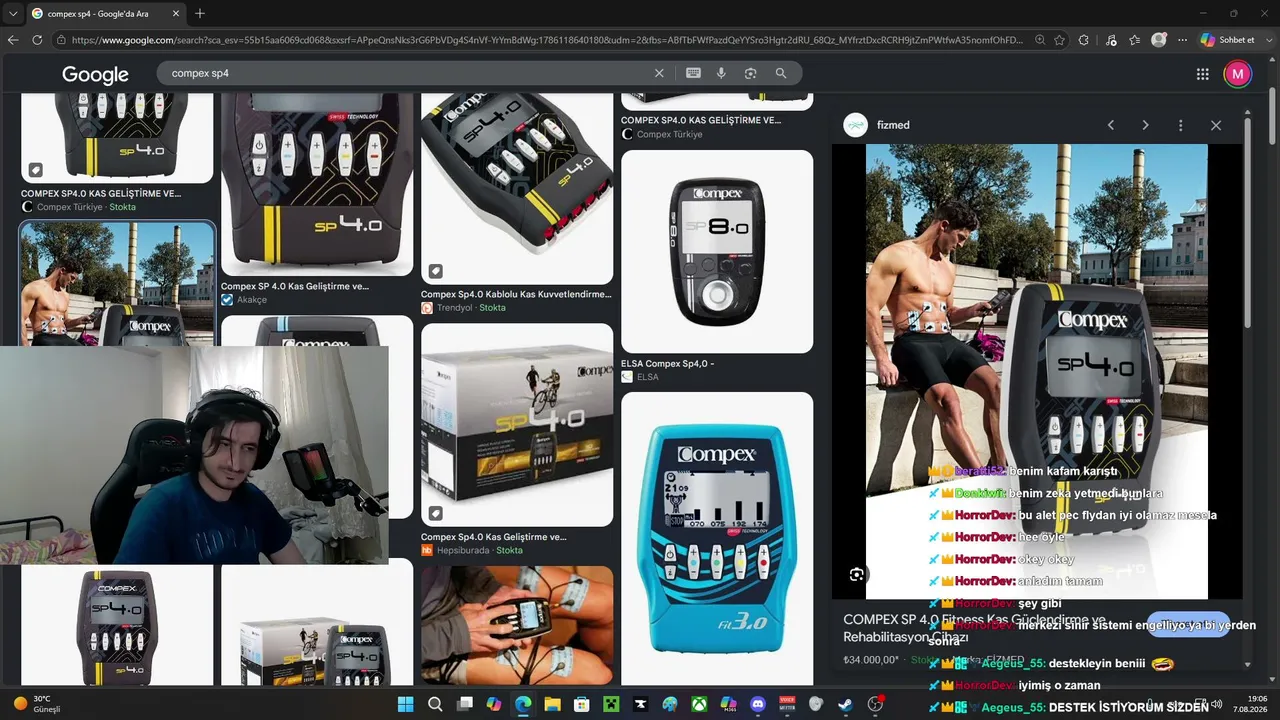
Task: Clear the Google search box text
Action: [x=659, y=73]
